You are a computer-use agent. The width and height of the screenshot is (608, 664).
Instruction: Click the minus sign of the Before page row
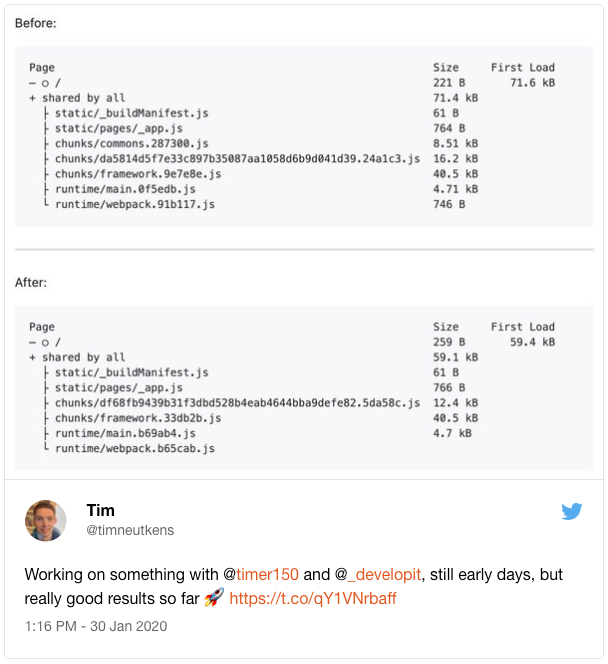tap(33, 83)
